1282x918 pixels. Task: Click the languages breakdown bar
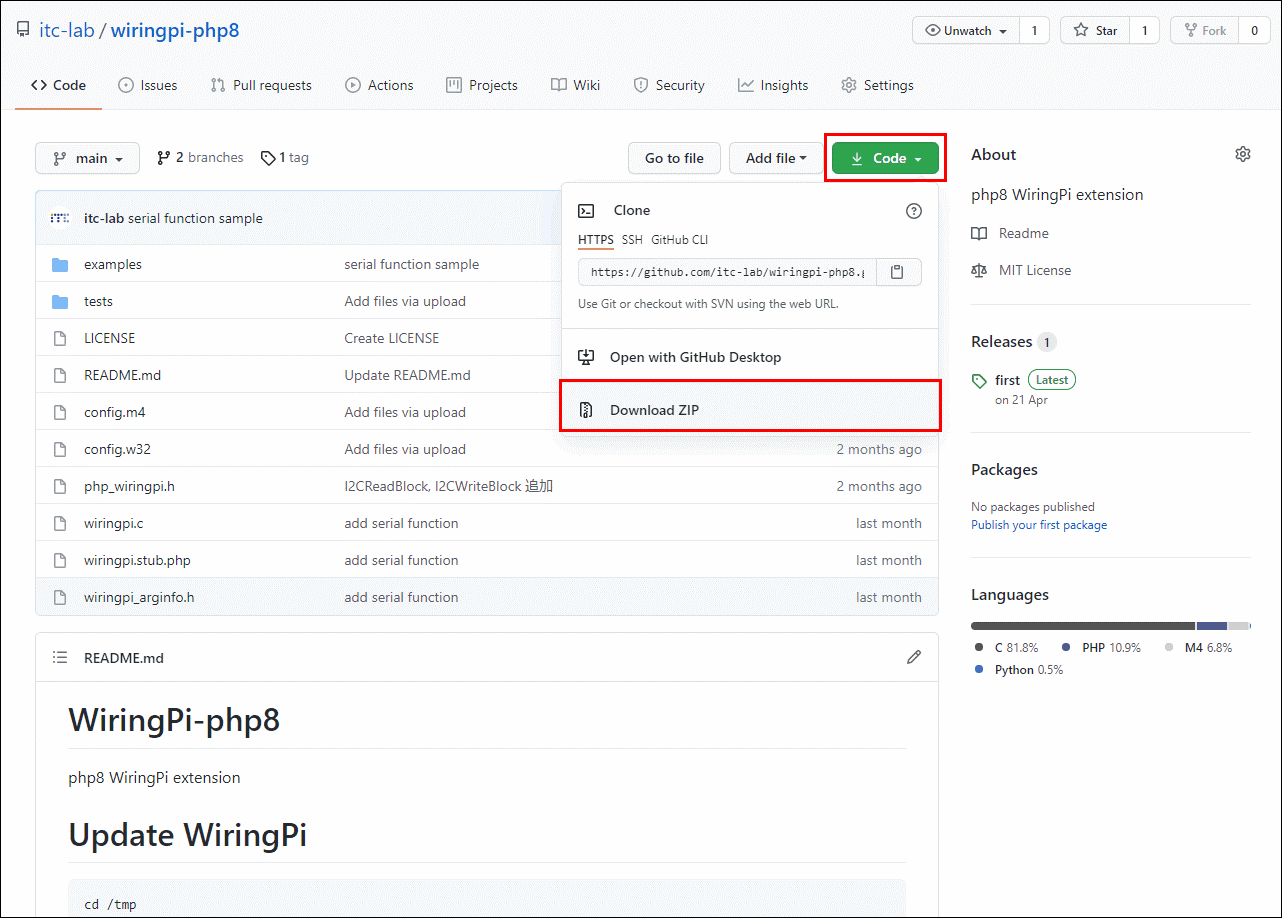point(1111,626)
